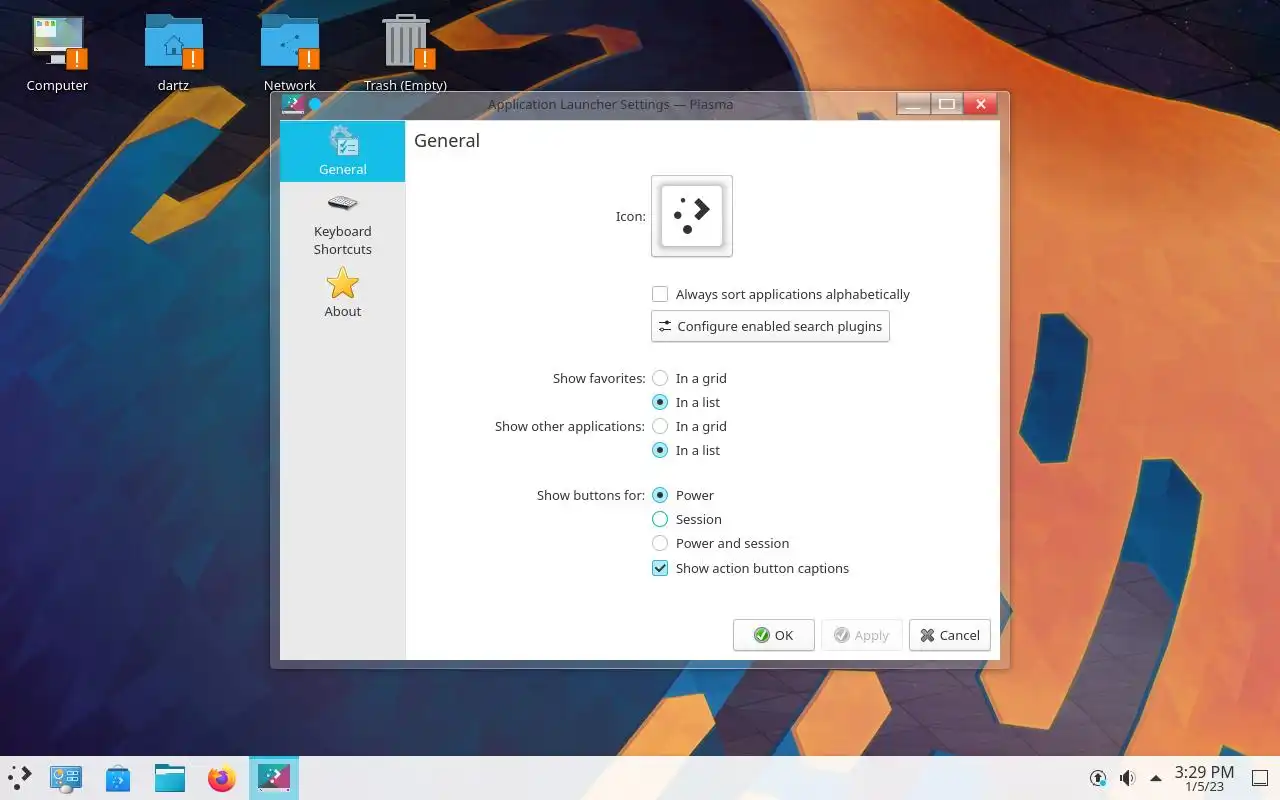
Task: Minimize the Application Launcher Settings window
Action: (x=913, y=104)
